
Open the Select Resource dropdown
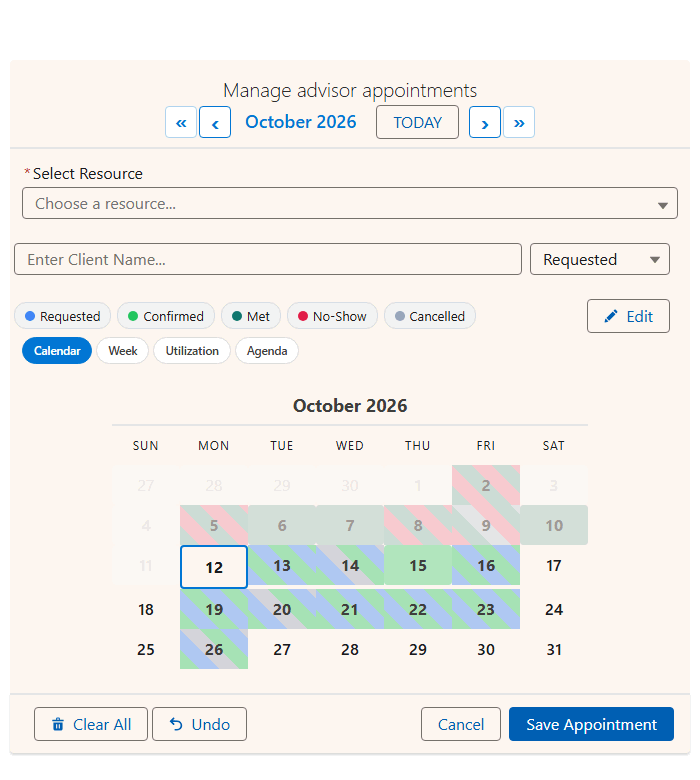pyautogui.click(x=350, y=203)
